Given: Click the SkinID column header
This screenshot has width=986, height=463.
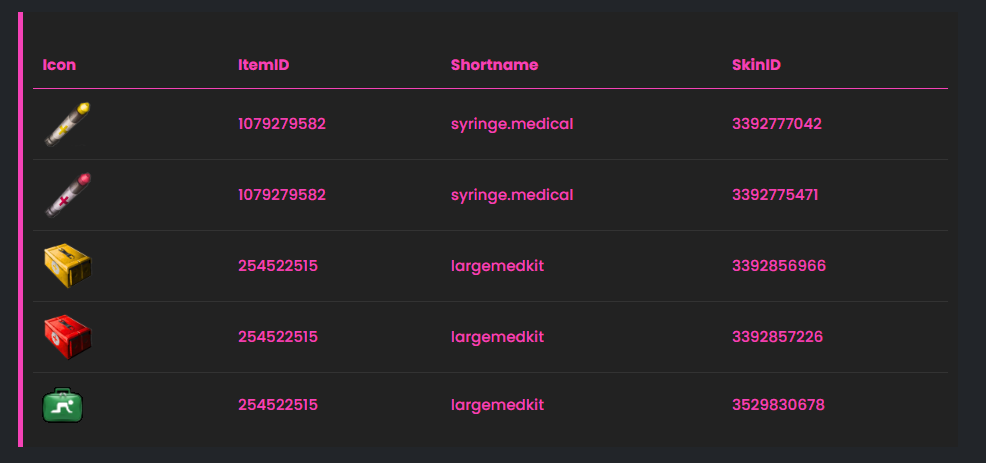Looking at the screenshot, I should pyautogui.click(x=756, y=65).
